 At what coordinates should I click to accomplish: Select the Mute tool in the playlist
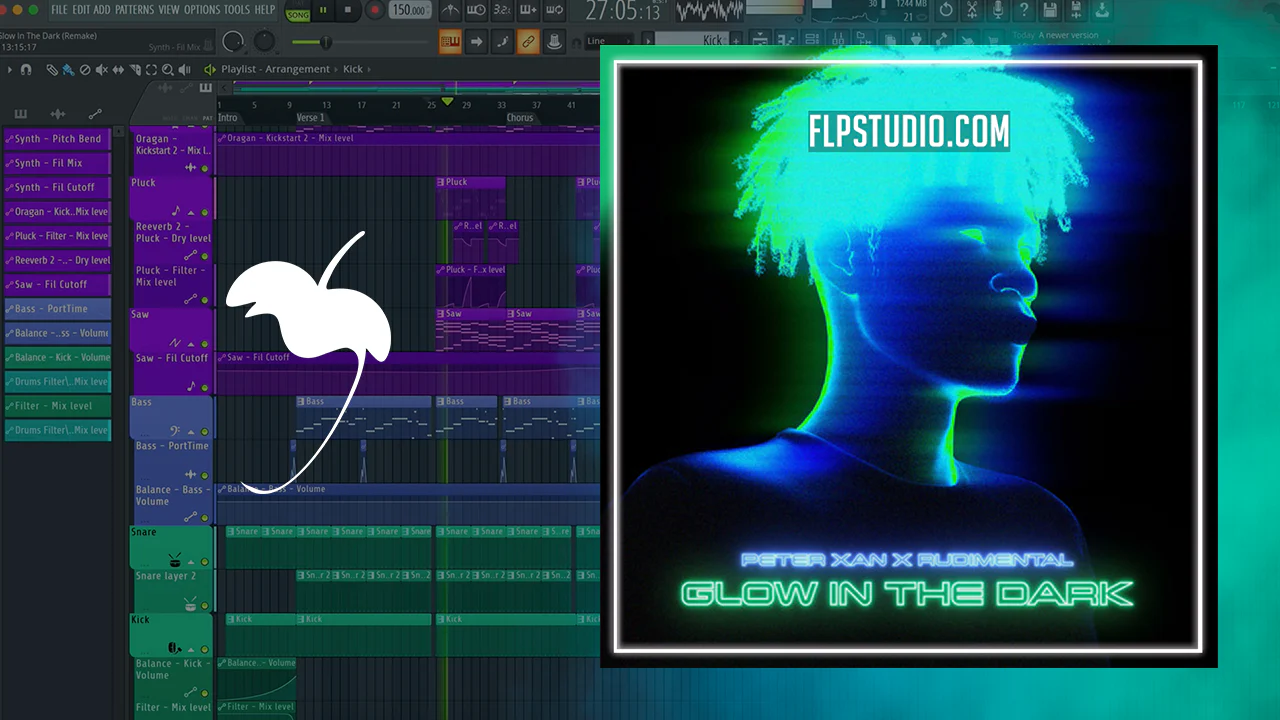[x=101, y=70]
